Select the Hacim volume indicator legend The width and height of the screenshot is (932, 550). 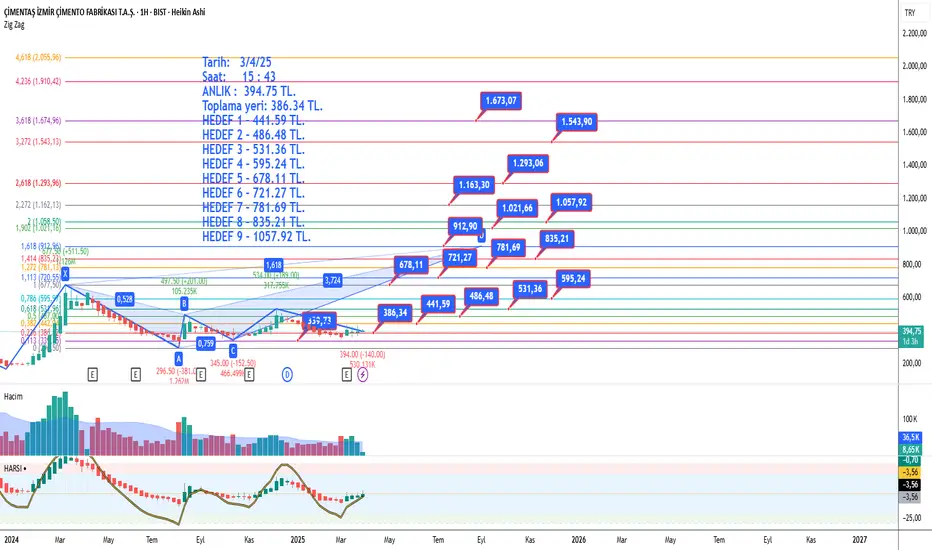click(x=13, y=397)
